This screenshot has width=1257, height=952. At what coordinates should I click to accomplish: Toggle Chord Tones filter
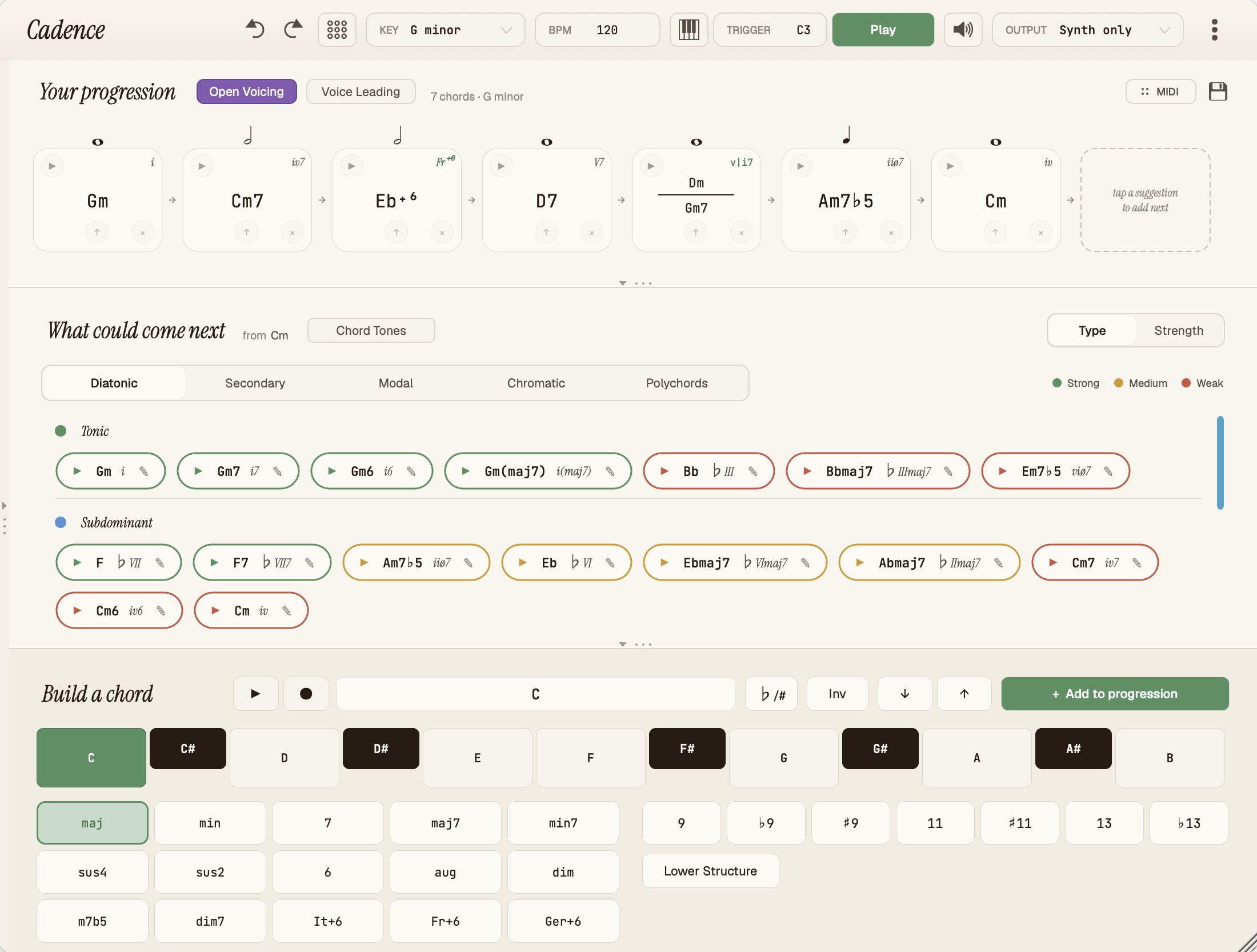pos(371,330)
